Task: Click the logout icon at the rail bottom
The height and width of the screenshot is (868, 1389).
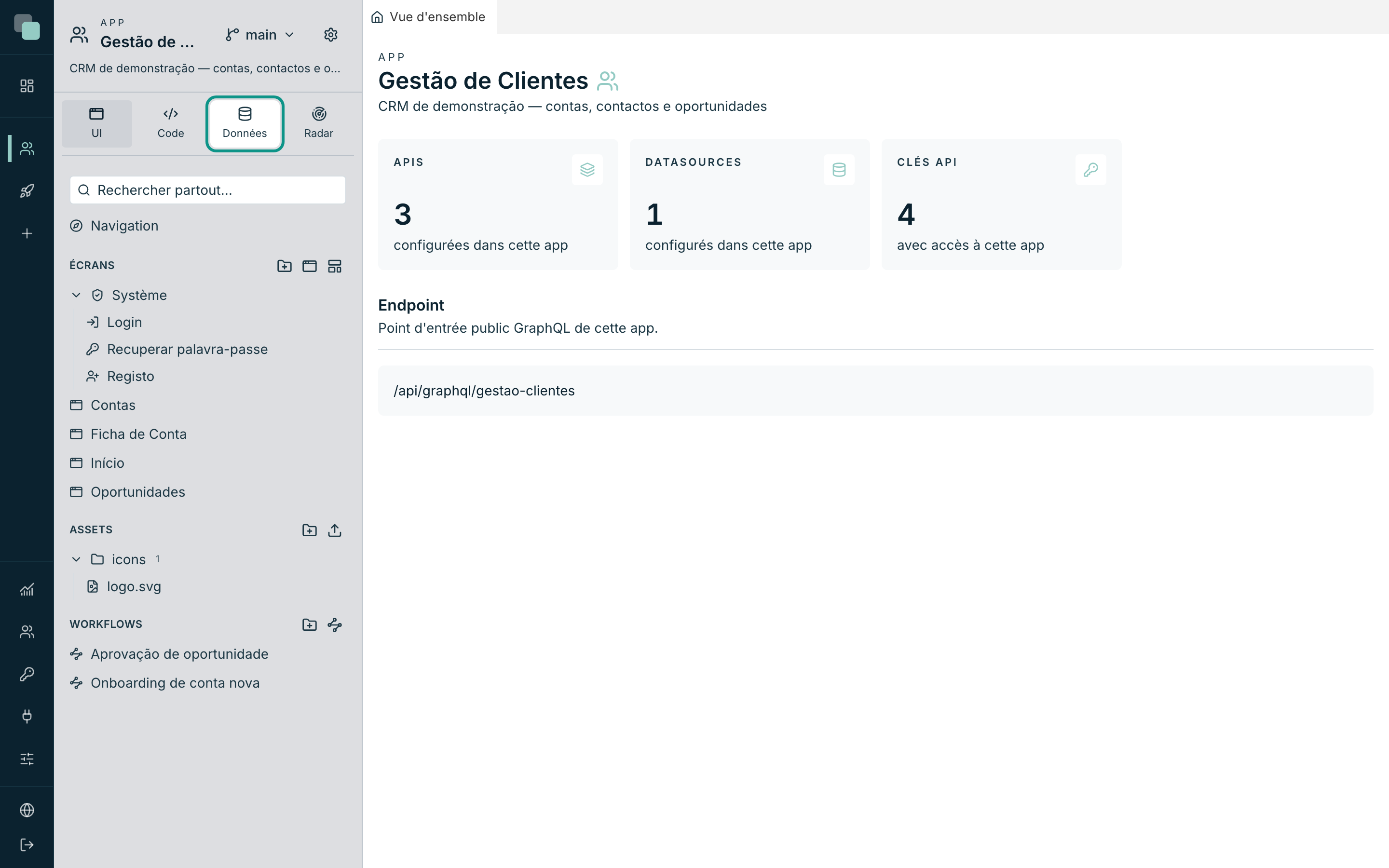Action: click(27, 845)
